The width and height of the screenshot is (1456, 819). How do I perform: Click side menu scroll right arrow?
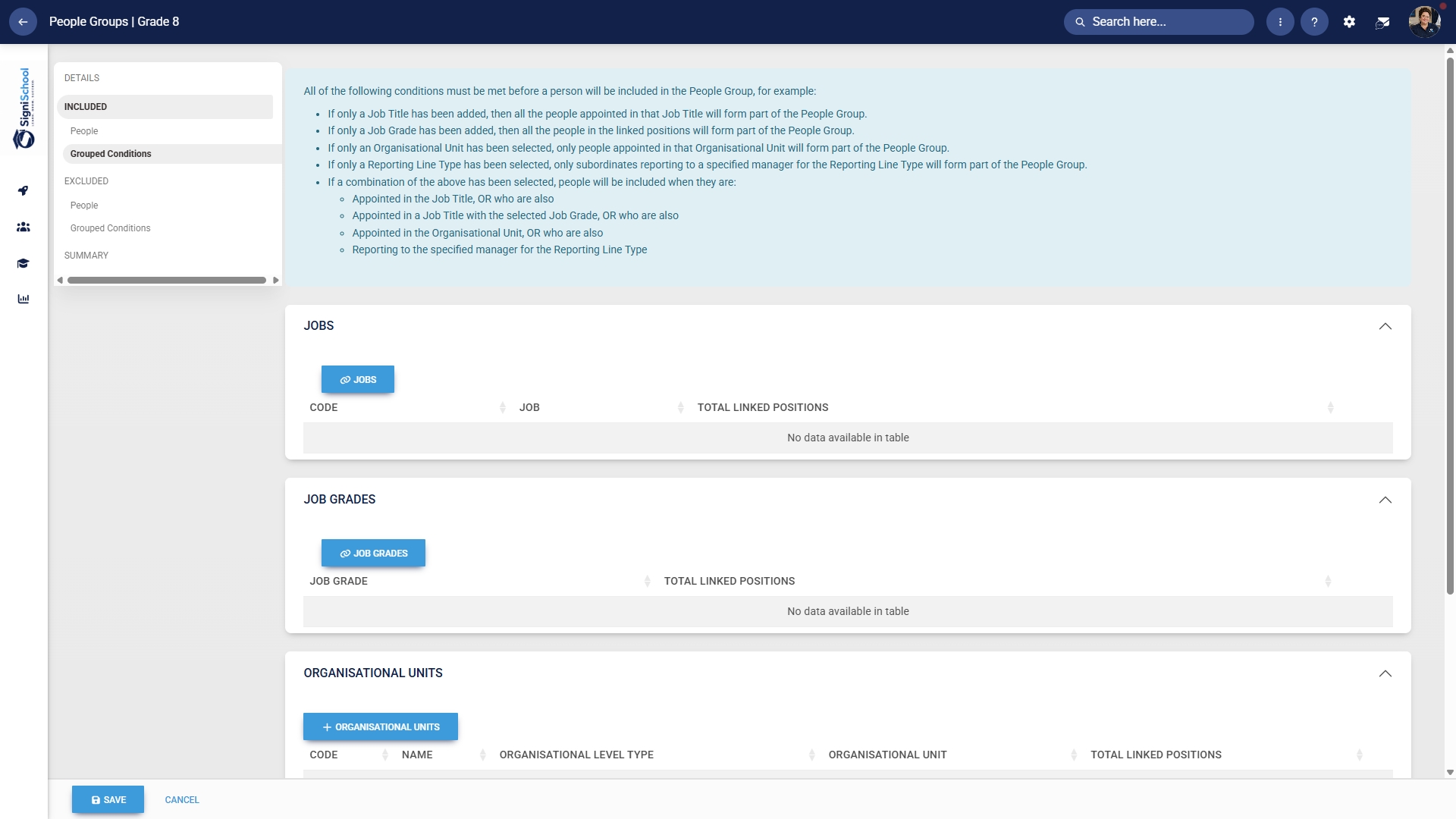click(276, 281)
